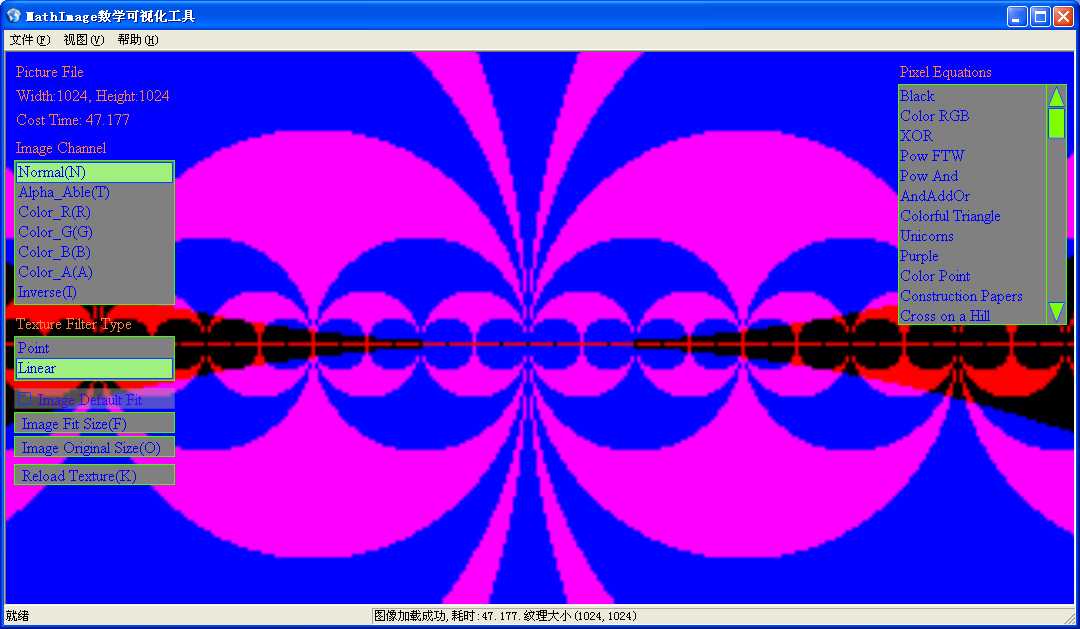The width and height of the screenshot is (1080, 629).
Task: Select the Cross on a Hill equation
Action: (972, 316)
